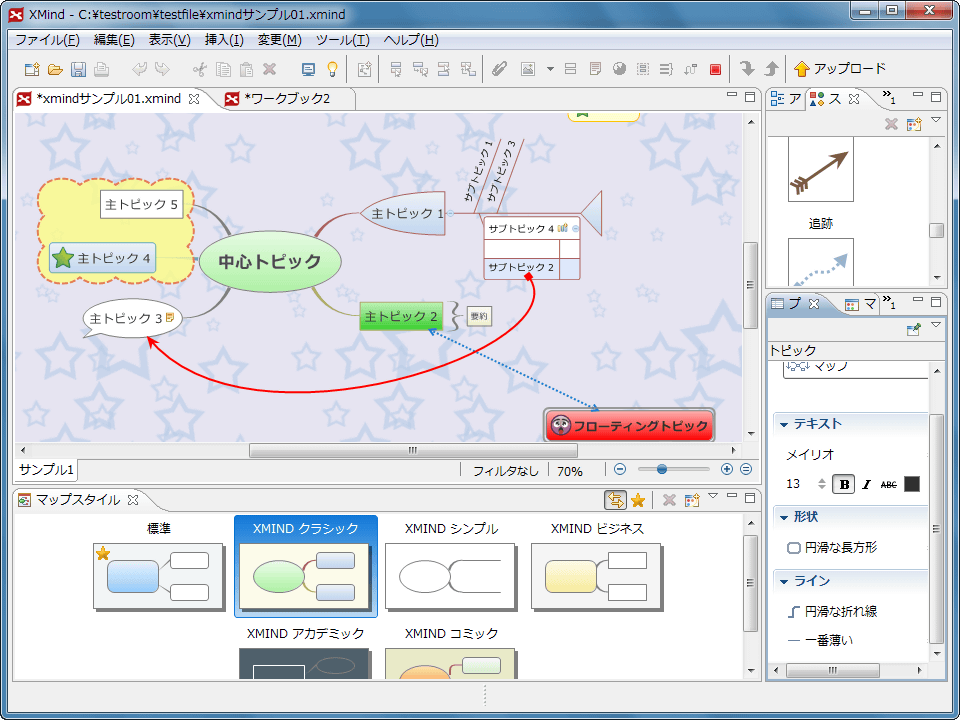Collapse the テキスト section
The image size is (960, 720).
pyautogui.click(x=784, y=424)
